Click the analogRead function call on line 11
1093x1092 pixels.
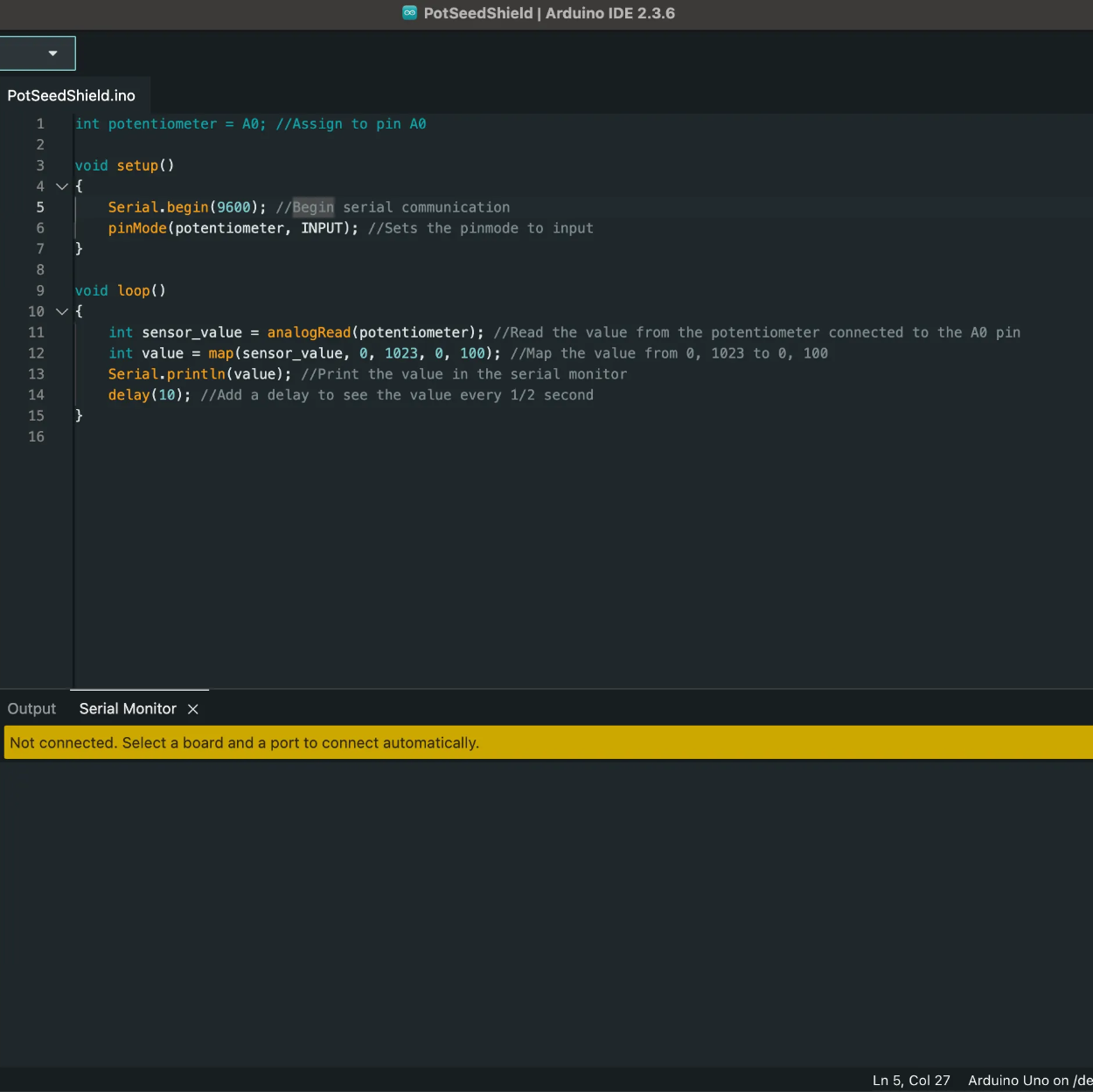[309, 332]
